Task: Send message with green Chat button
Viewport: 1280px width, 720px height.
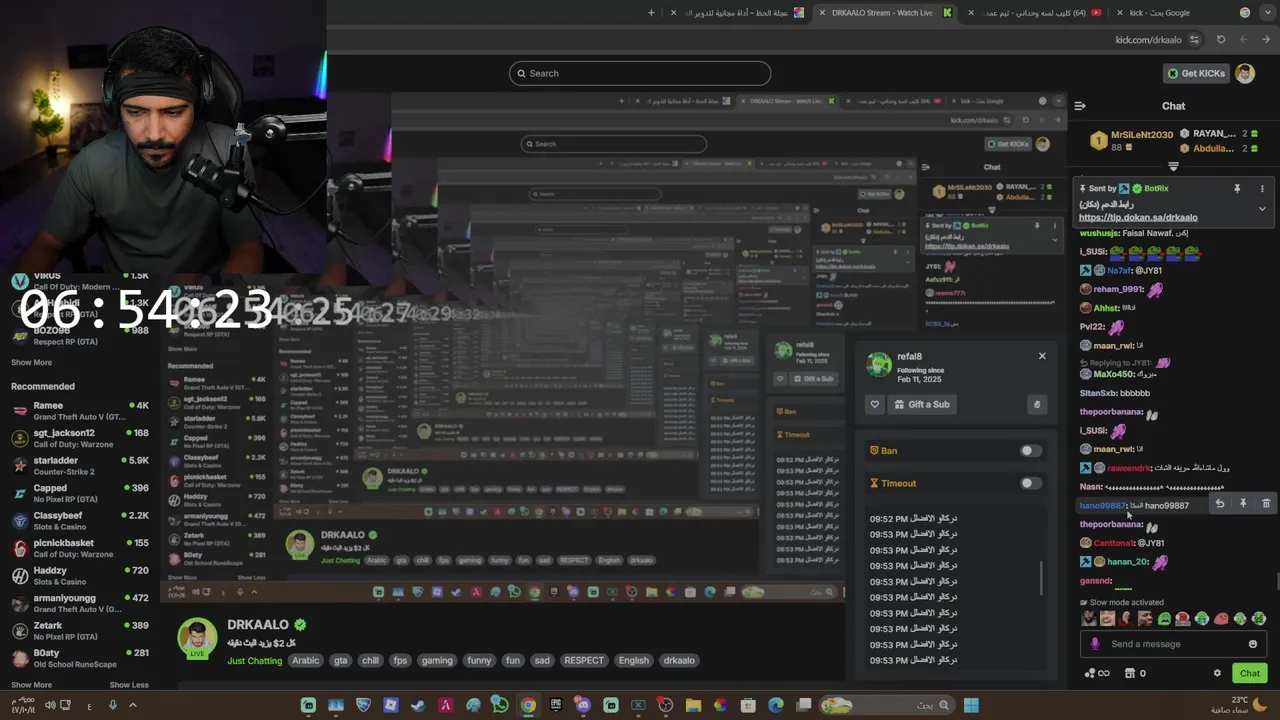Action: tap(1250, 673)
